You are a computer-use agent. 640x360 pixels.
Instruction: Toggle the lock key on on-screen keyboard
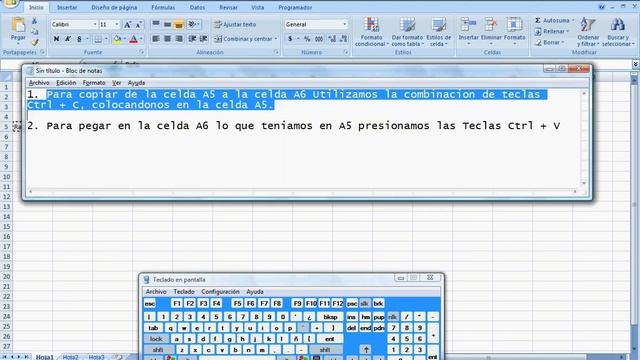tap(156, 339)
